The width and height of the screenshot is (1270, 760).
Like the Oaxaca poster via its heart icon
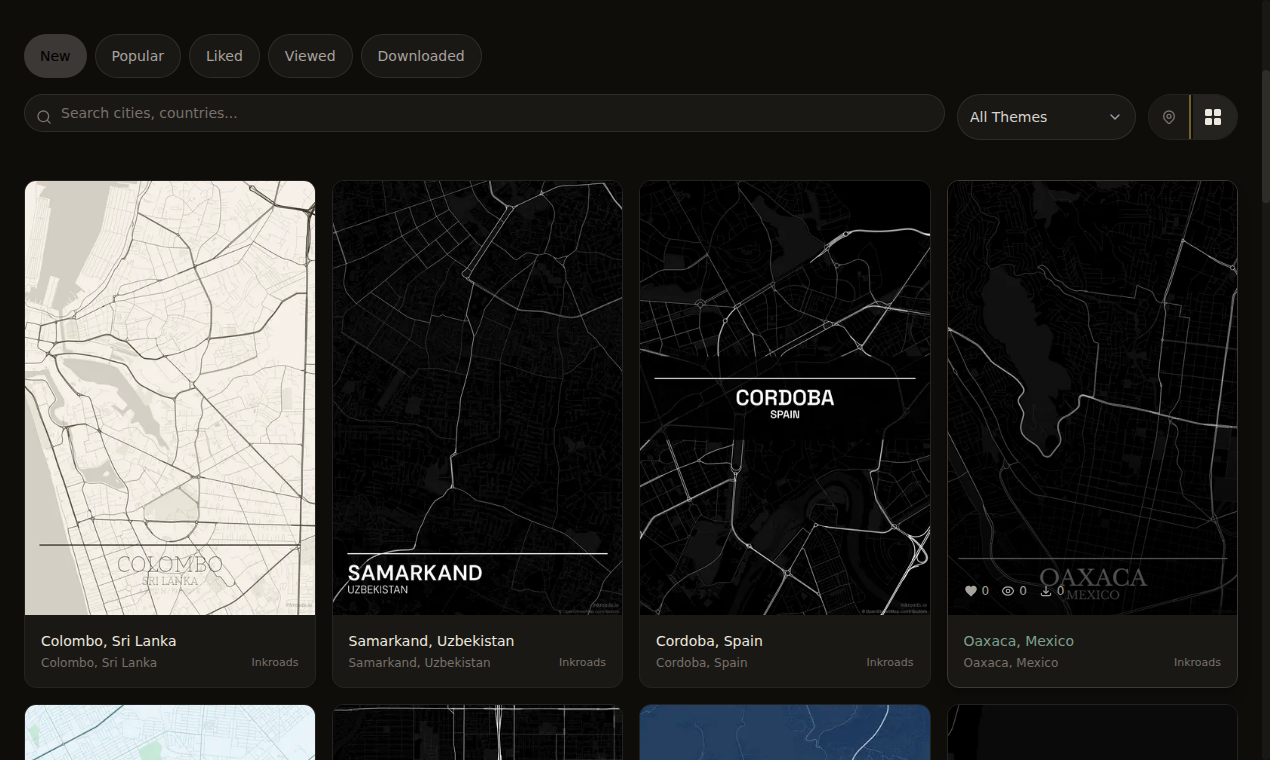tap(969, 590)
